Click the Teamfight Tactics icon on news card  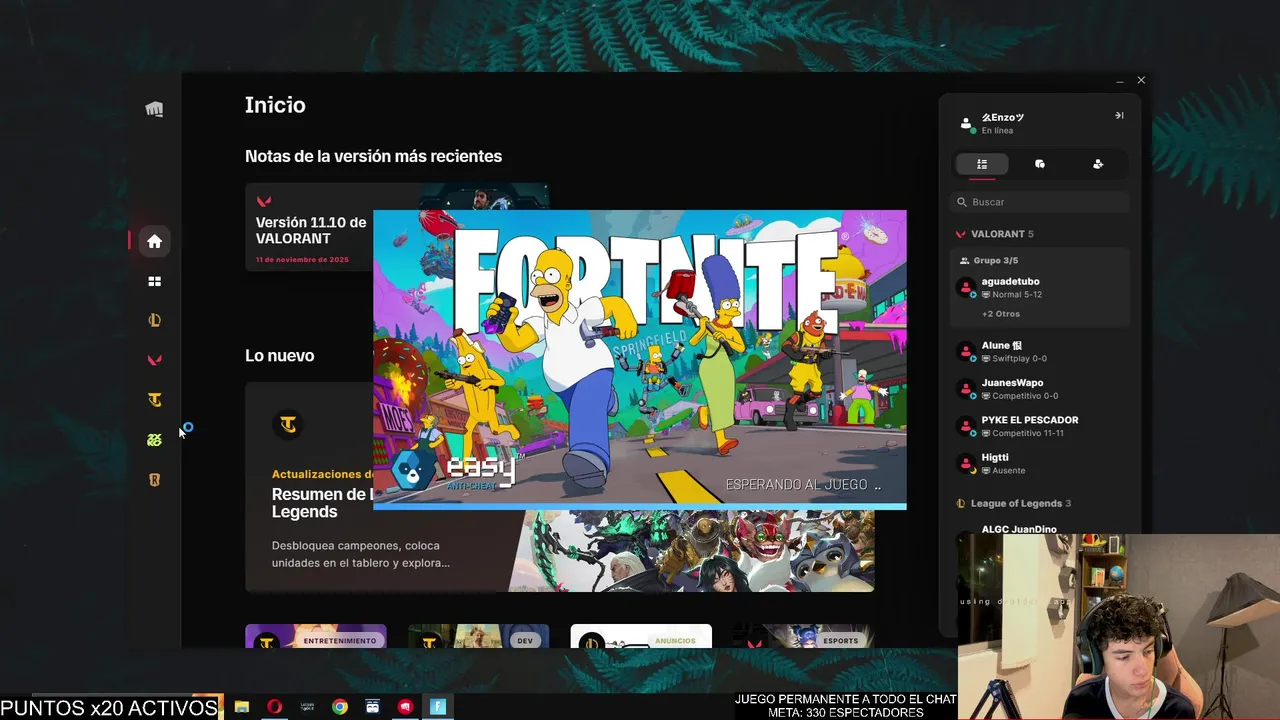tap(288, 425)
